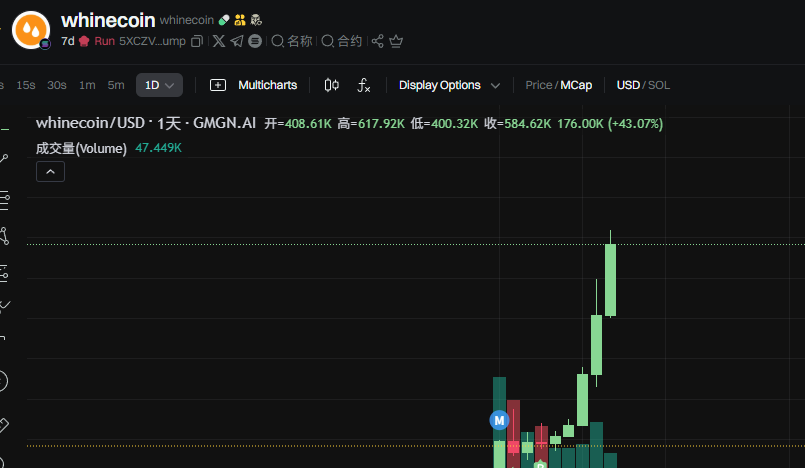Image resolution: width=805 pixels, height=468 pixels.
Task: Click the Solana chain badge on avatar
Action: point(45,44)
